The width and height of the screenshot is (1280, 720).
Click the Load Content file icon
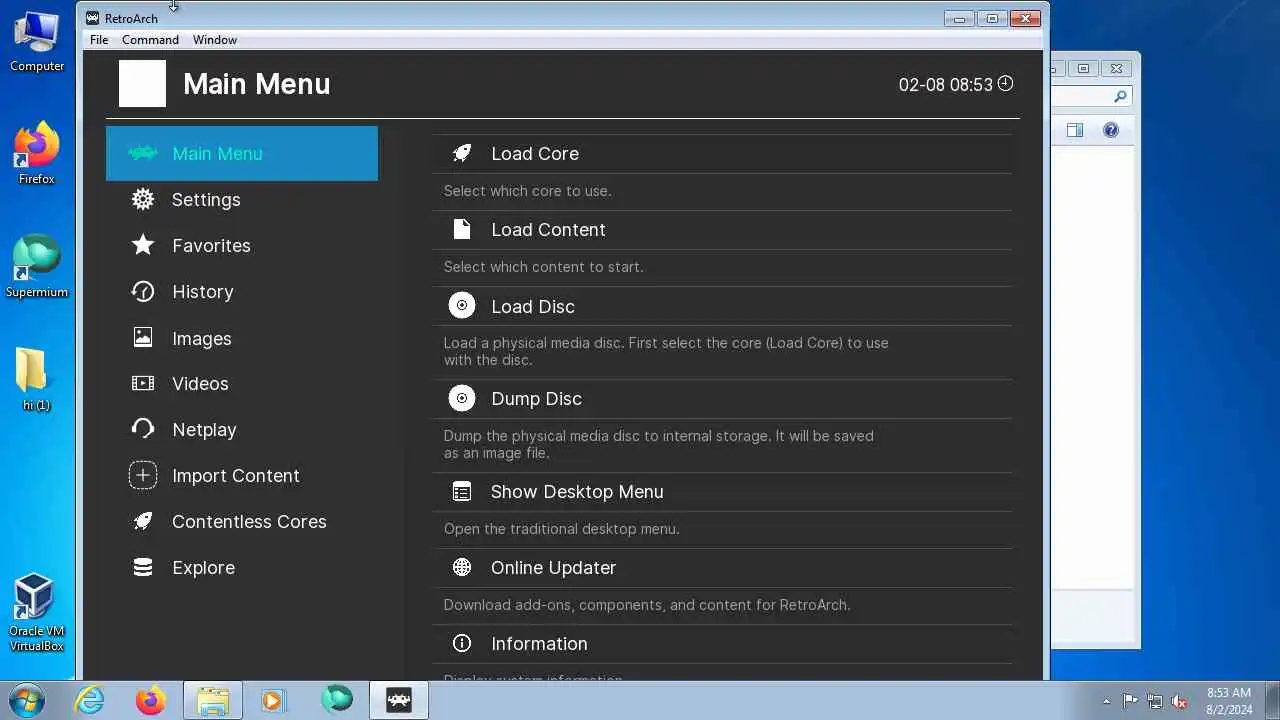[462, 229]
